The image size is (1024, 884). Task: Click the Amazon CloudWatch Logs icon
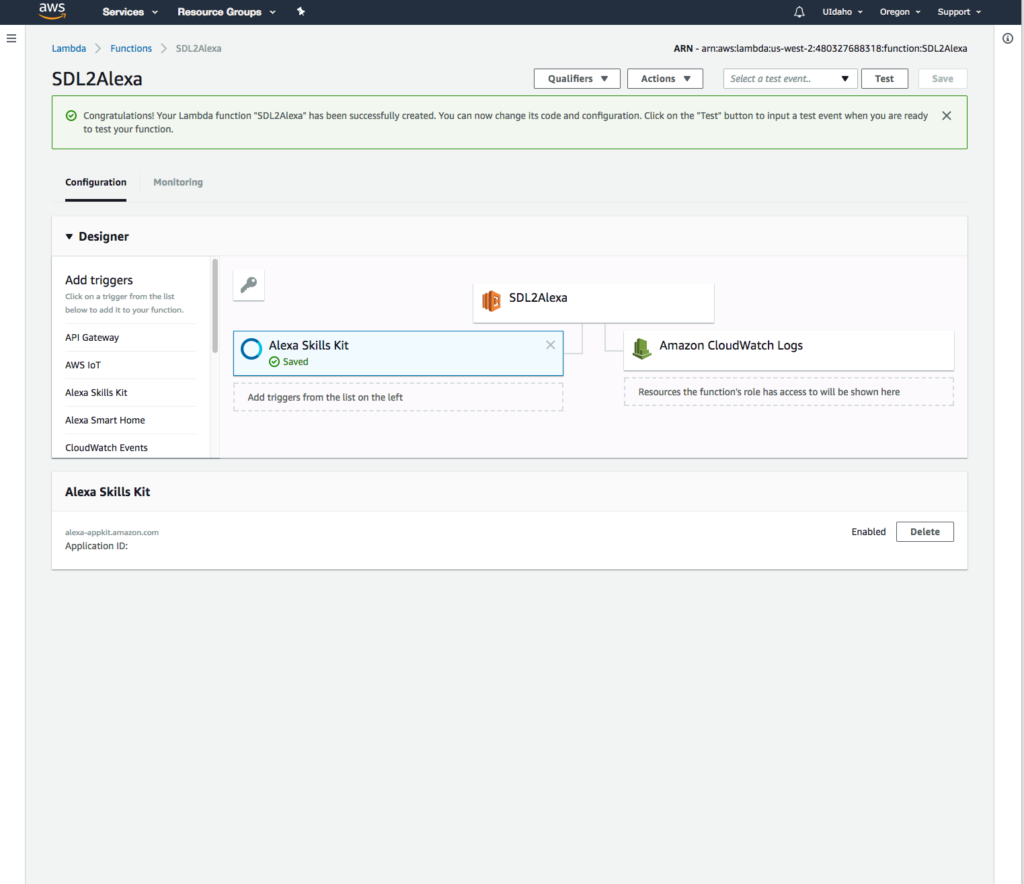point(642,349)
